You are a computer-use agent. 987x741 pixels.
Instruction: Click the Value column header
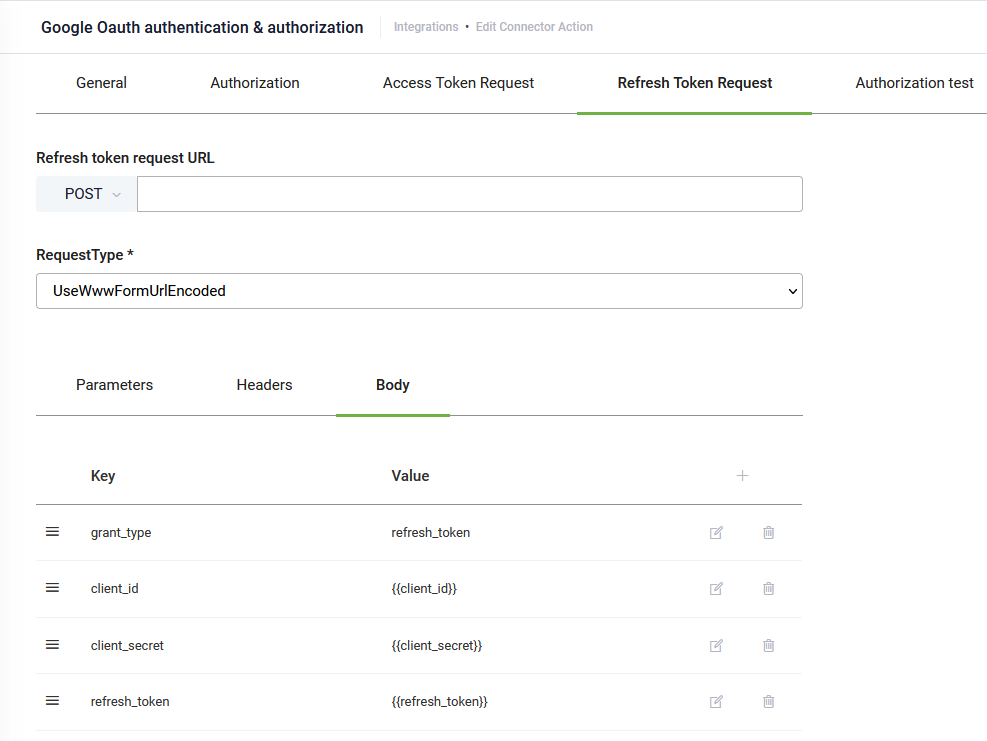[x=410, y=476]
